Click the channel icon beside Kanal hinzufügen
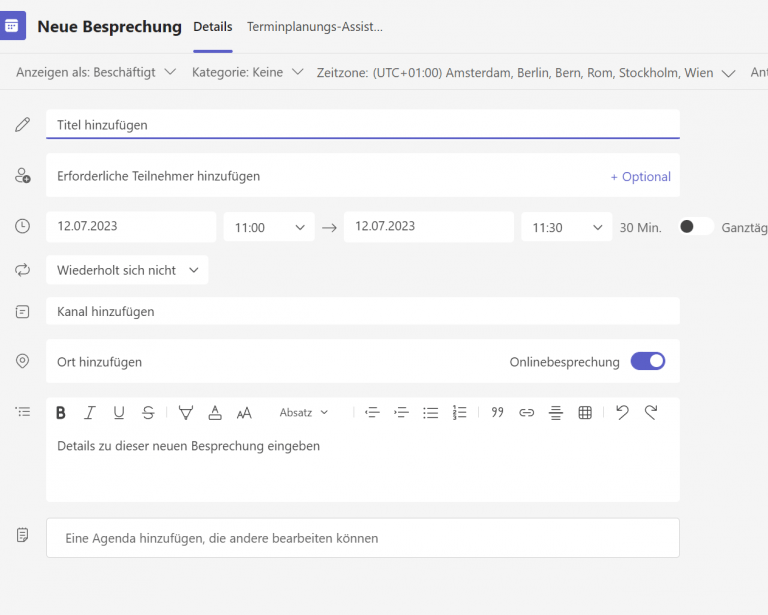This screenshot has width=768, height=615. 22,311
